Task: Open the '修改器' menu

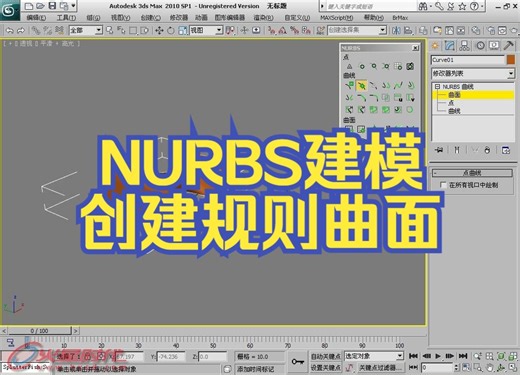Action: 179,18
